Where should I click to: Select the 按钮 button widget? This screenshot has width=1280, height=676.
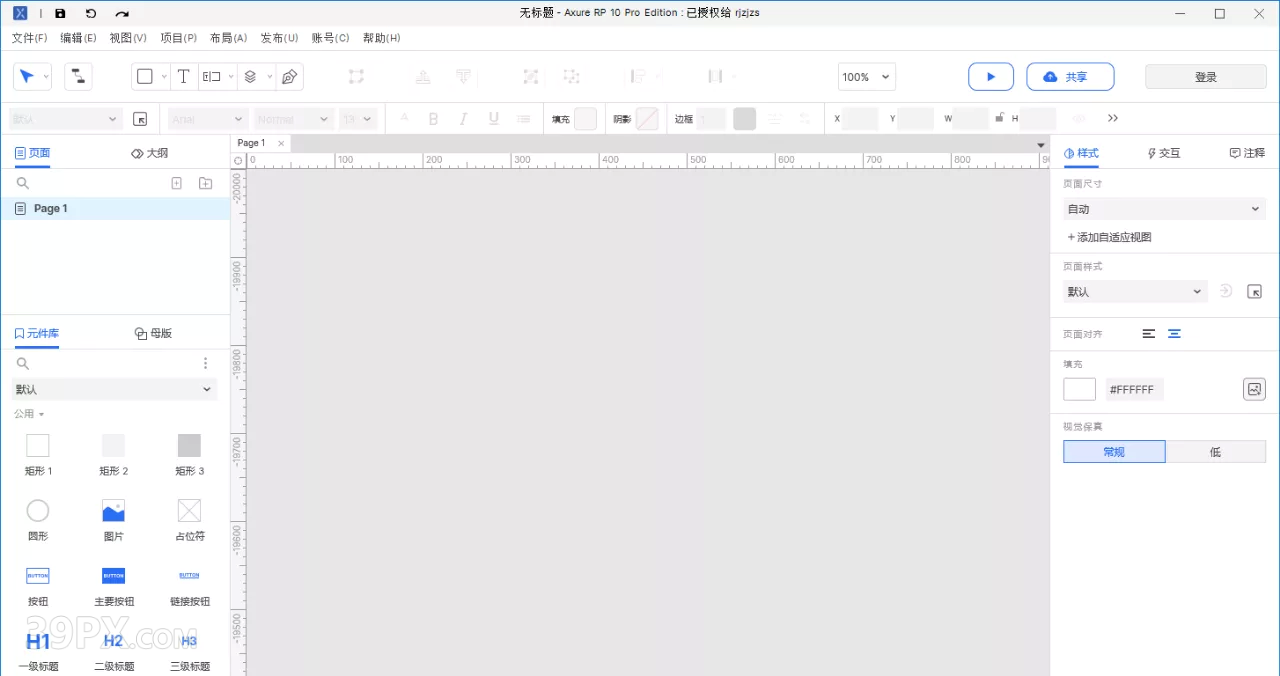point(38,586)
